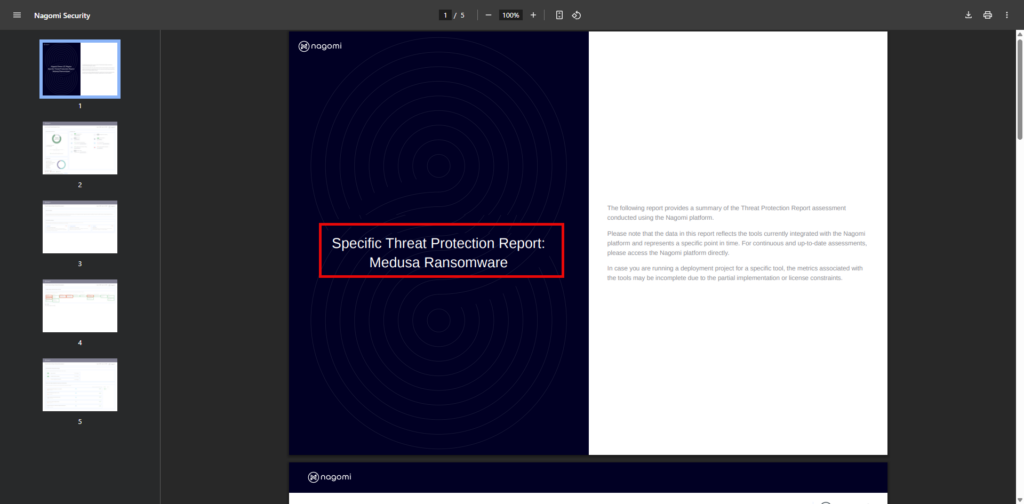The height and width of the screenshot is (504, 1024).
Task: Print the document
Action: coord(987,15)
